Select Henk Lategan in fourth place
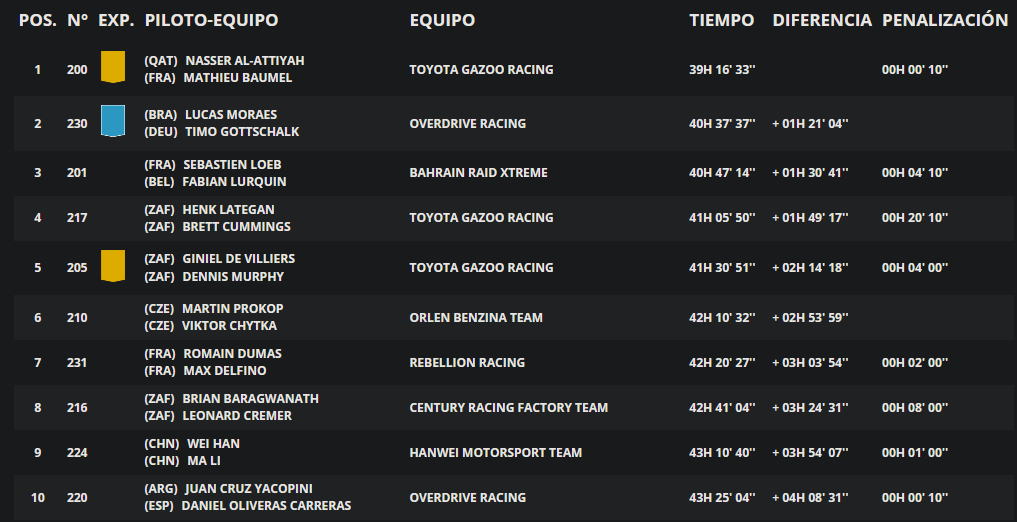Image resolution: width=1017 pixels, height=522 pixels. click(228, 209)
